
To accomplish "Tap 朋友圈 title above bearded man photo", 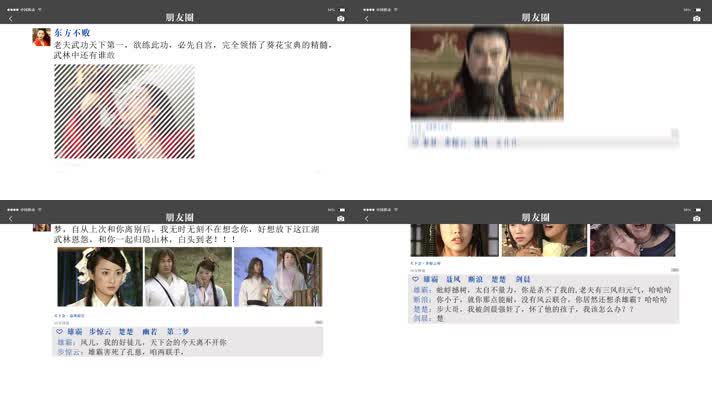I will click(535, 18).
